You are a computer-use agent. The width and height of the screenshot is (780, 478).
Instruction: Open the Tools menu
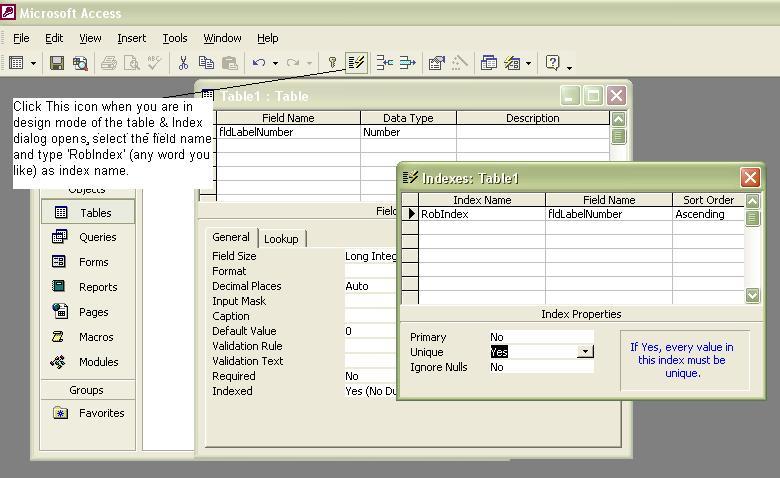tap(175, 38)
